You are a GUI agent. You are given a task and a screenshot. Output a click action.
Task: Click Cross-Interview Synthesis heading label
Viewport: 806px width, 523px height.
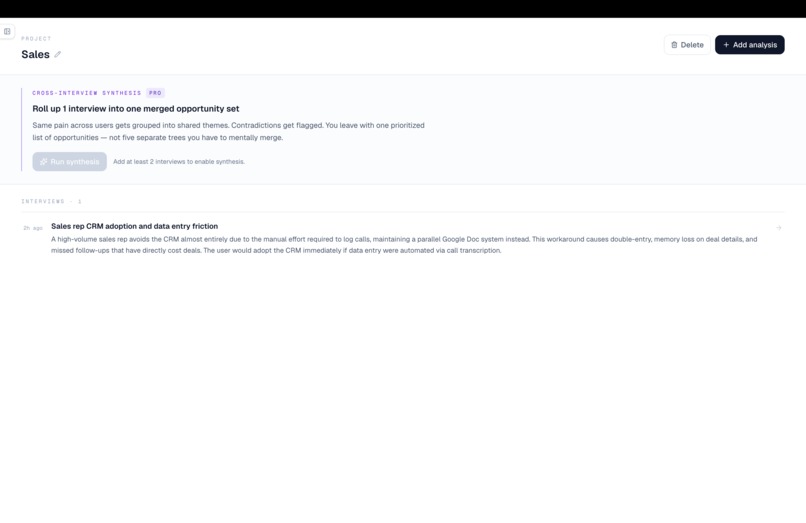(86, 93)
